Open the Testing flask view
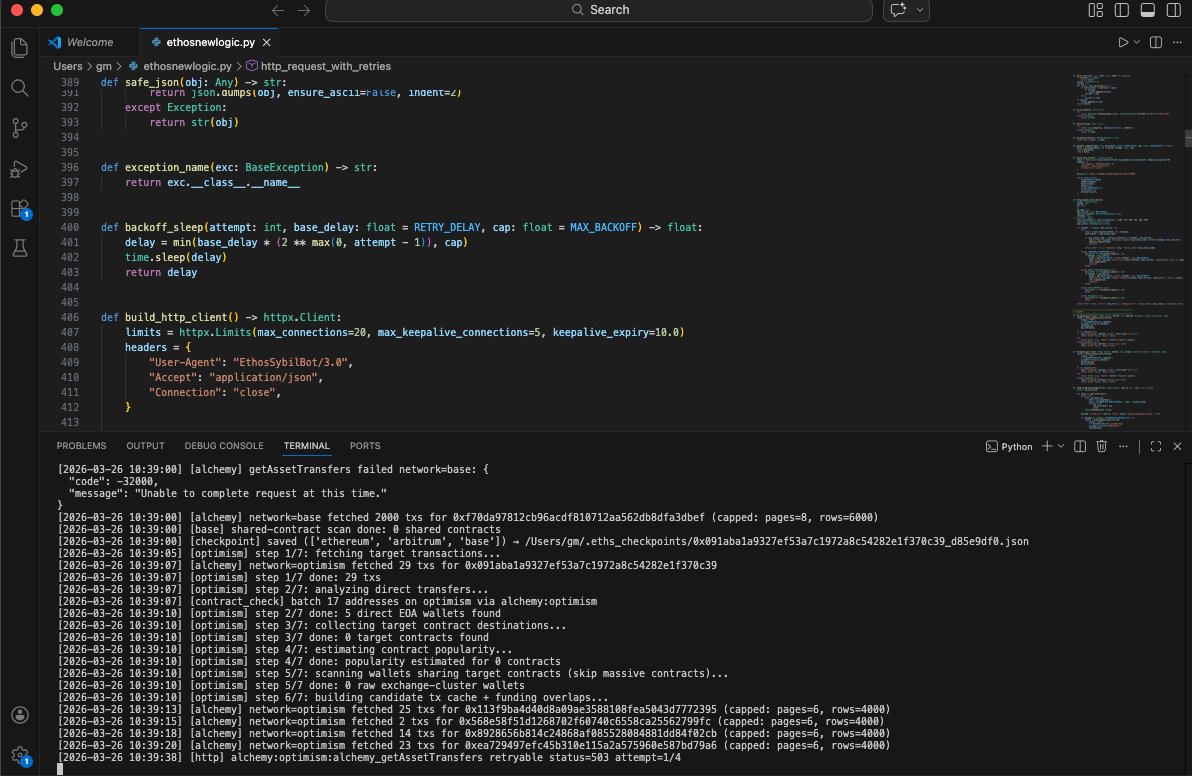Viewport: 1192px width, 776px height. point(20,248)
